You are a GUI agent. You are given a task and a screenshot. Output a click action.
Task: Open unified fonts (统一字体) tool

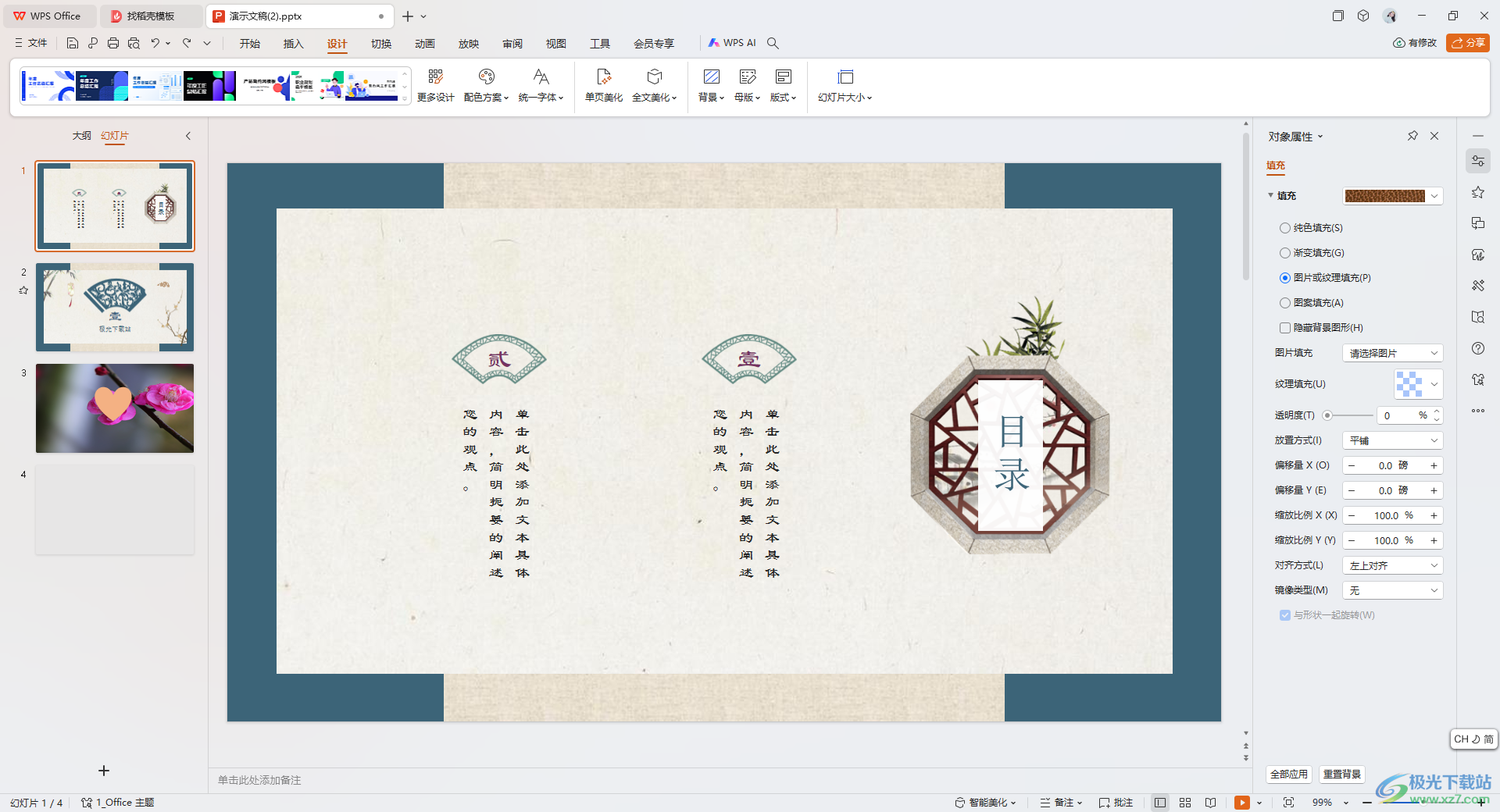pyautogui.click(x=541, y=85)
